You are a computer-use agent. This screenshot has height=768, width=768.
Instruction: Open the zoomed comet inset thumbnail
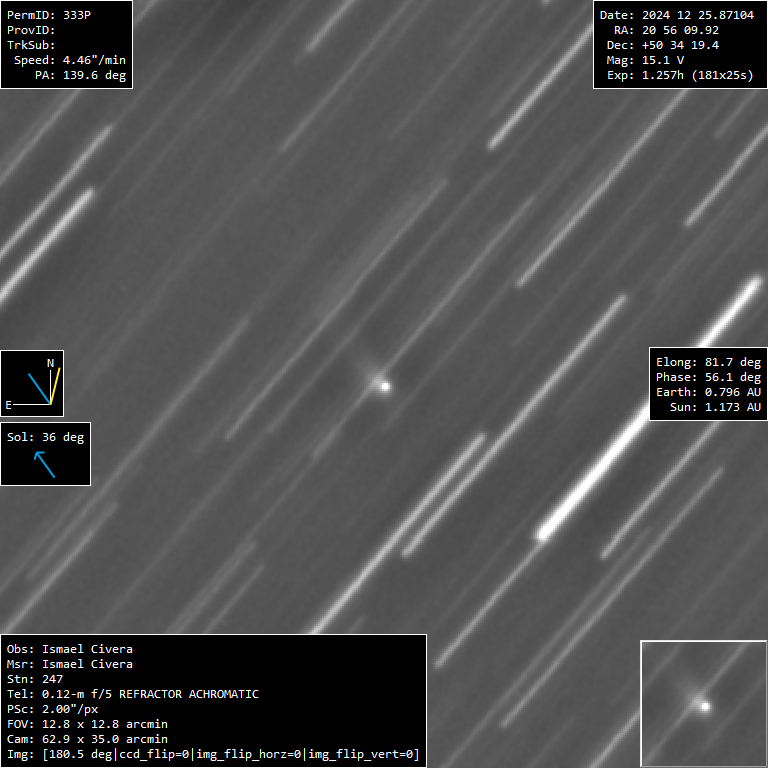point(704,704)
